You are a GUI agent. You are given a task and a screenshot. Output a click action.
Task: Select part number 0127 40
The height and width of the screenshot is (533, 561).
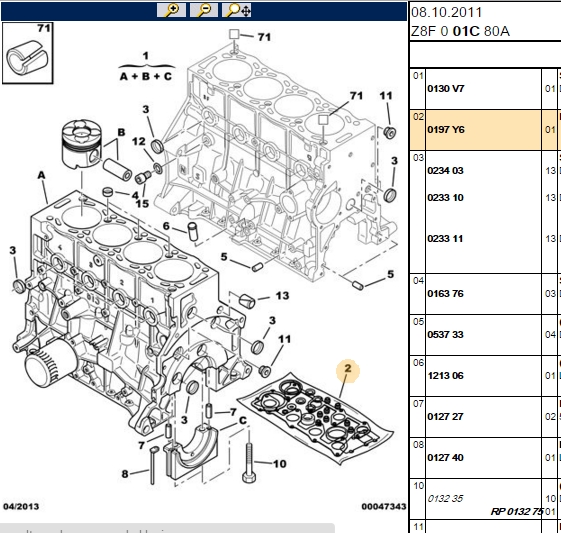(445, 458)
